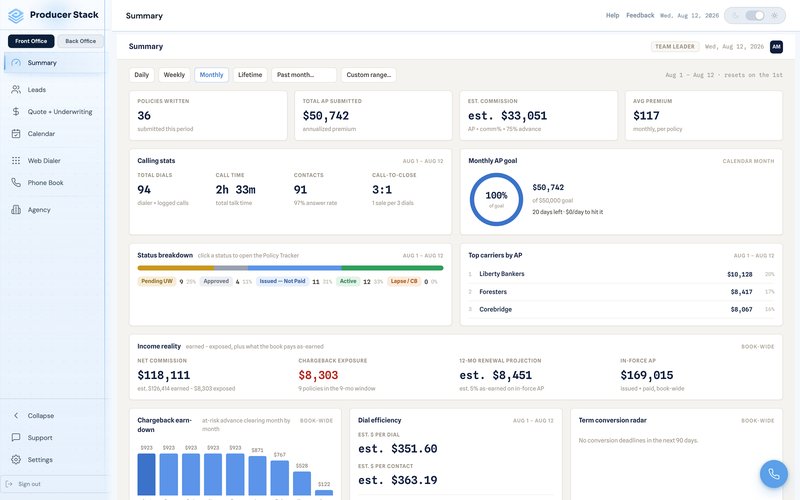The image size is (800, 500).
Task: Switch to the Front Office tab
Action: pos(31,41)
